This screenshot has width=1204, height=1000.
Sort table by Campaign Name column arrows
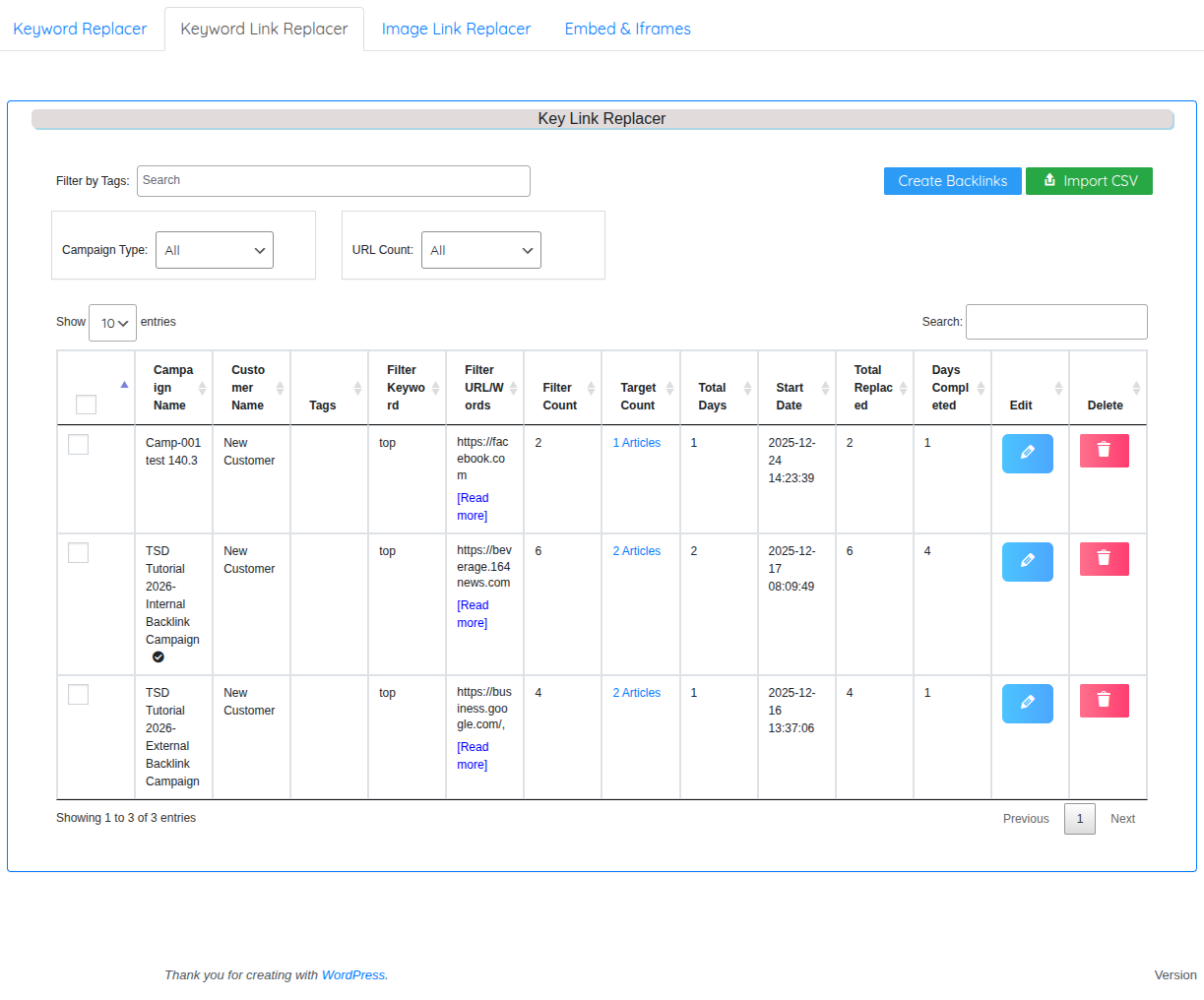(x=202, y=388)
